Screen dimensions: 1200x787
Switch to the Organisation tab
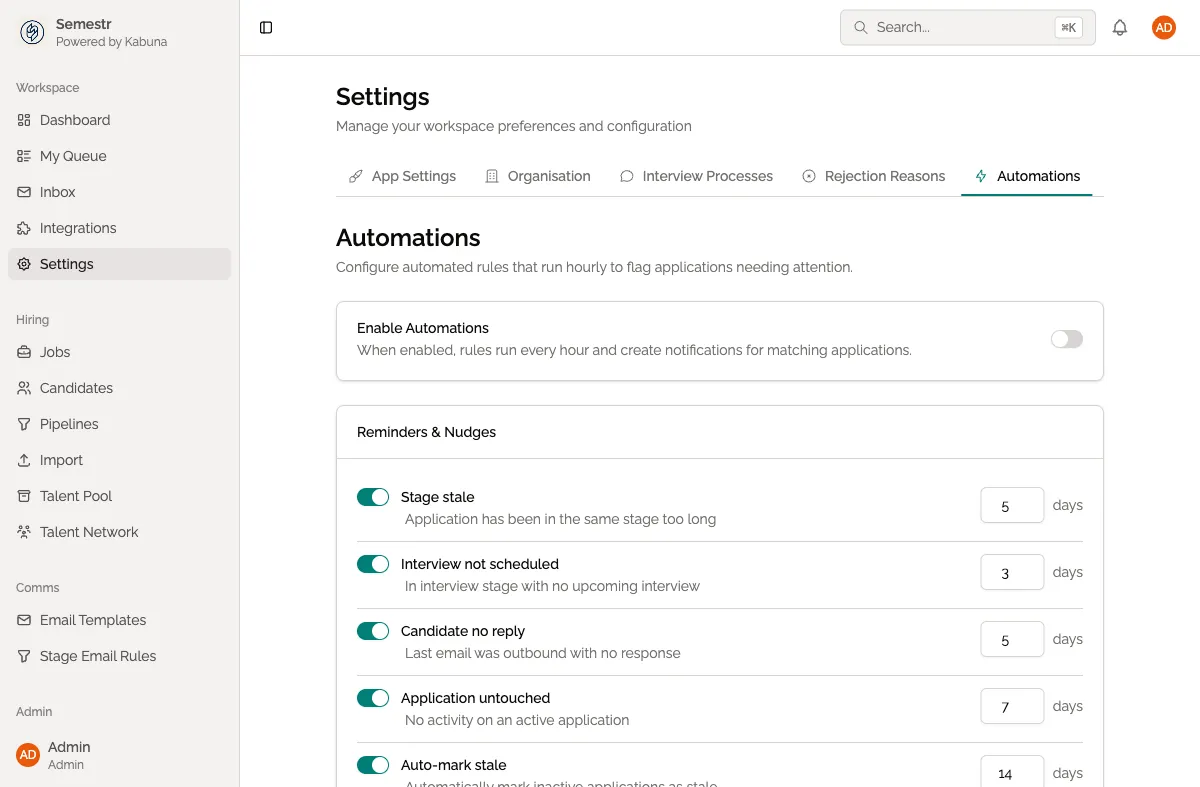coord(549,176)
